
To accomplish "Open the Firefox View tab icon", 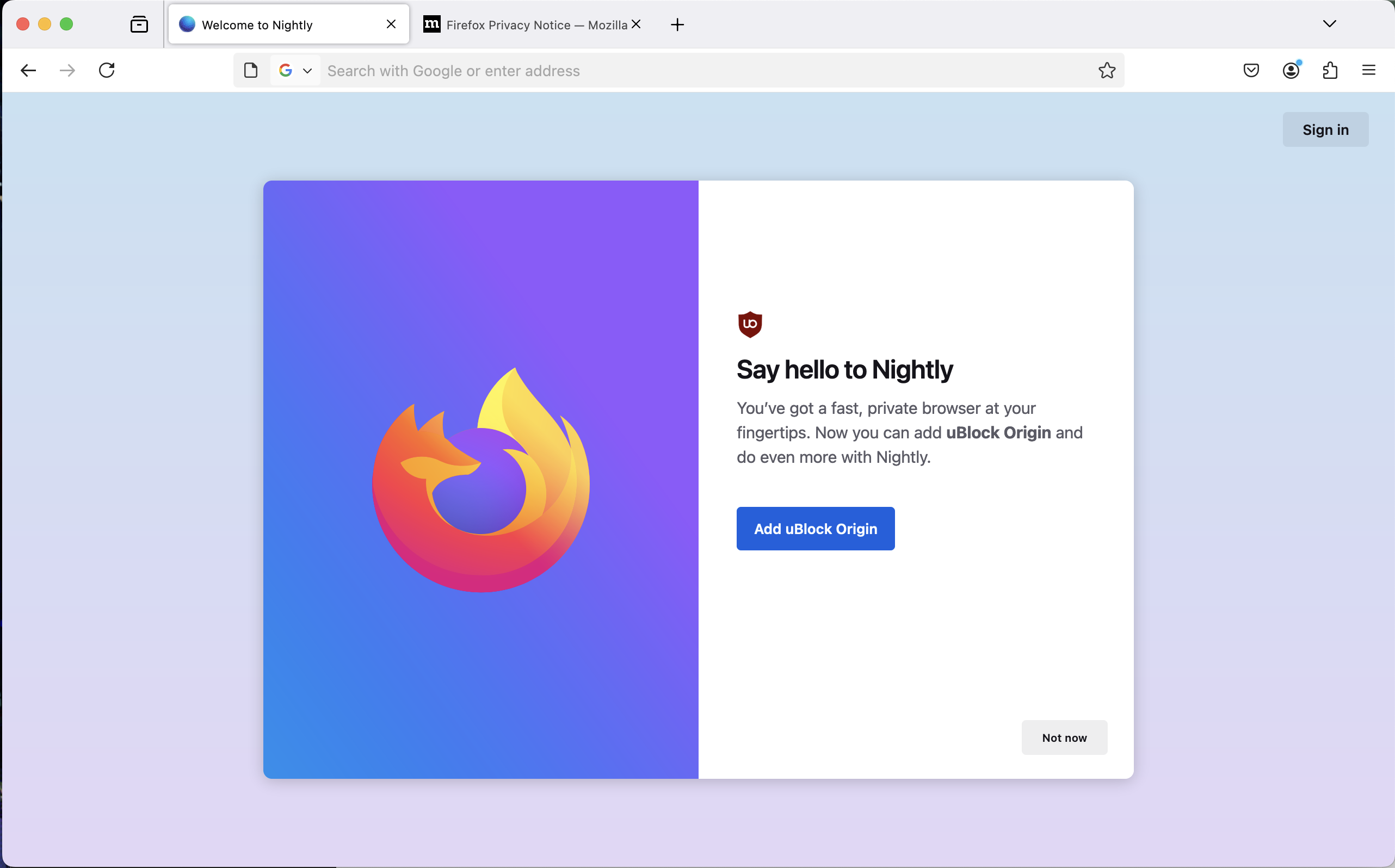I will click(x=139, y=24).
